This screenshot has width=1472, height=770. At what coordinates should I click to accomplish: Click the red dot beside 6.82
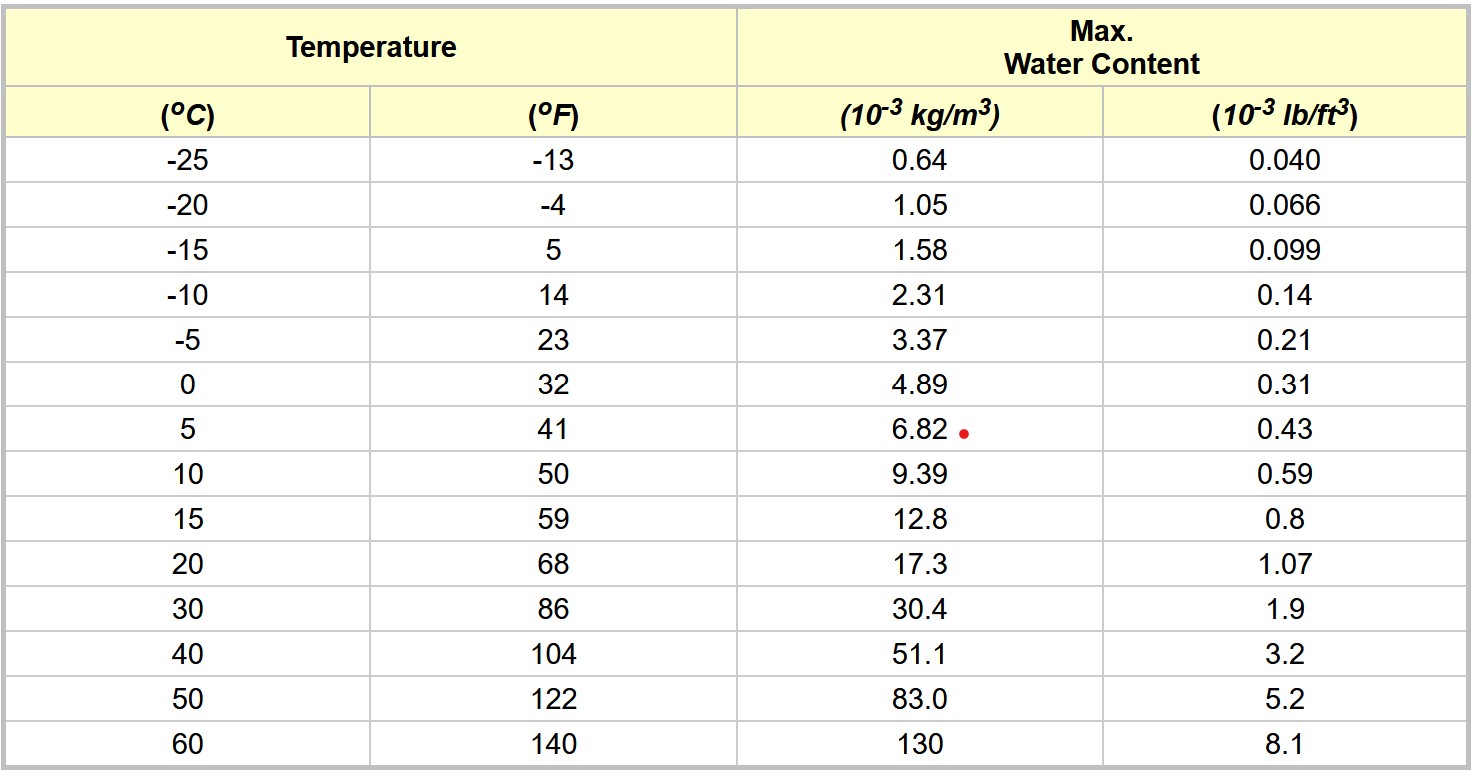click(x=963, y=434)
